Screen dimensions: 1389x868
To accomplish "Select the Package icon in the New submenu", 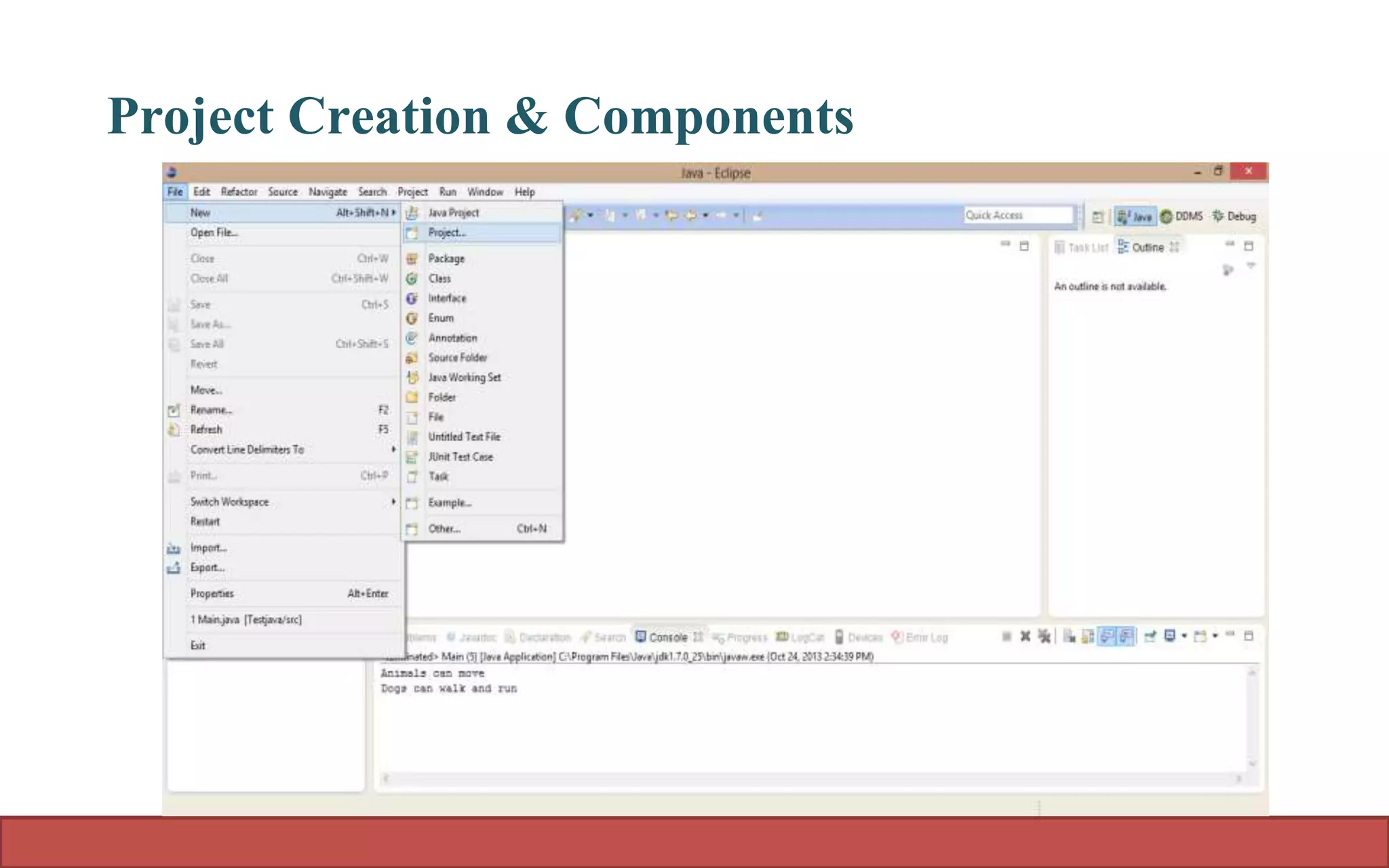I will pos(412,259).
